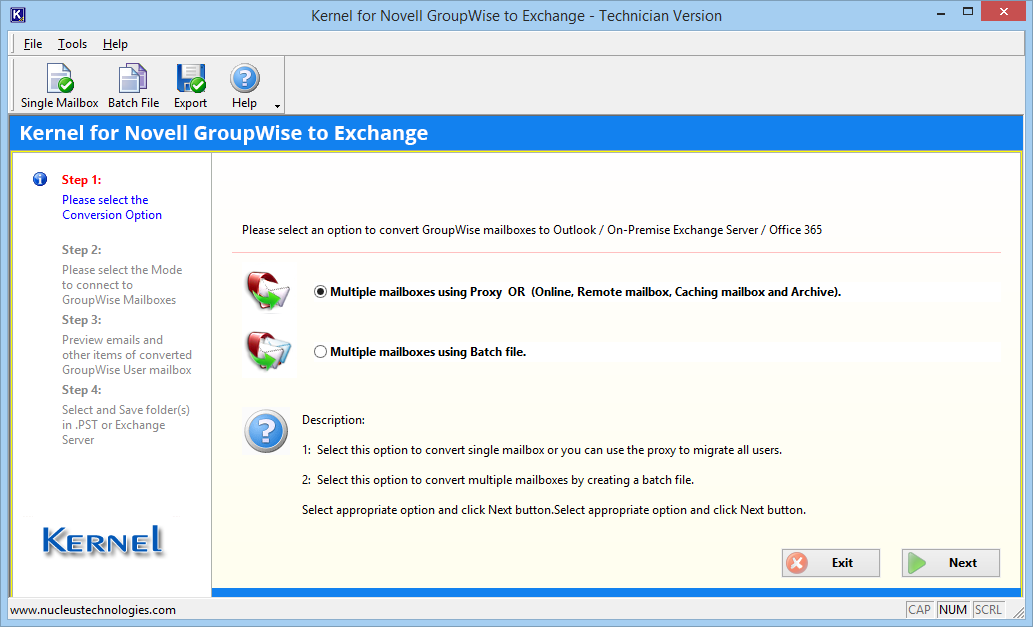Open the Batch File toolbar icon
The height and width of the screenshot is (627, 1033).
[133, 86]
